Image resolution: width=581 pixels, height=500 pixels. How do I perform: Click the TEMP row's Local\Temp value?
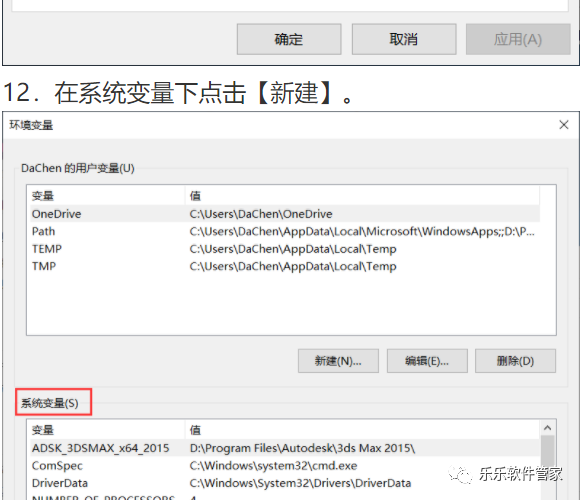click(293, 249)
